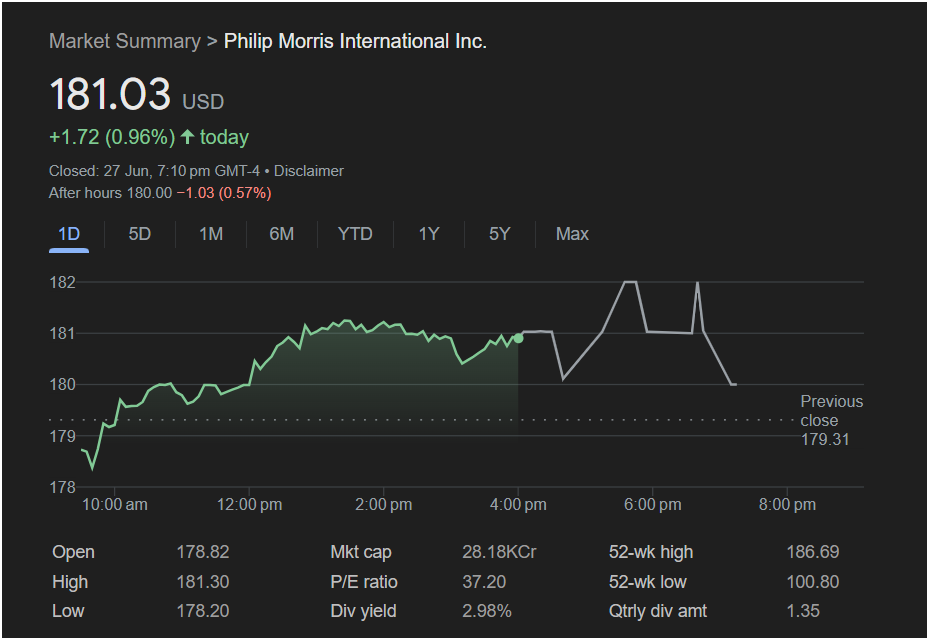
Task: Click the Open value 178.82
Action: [x=203, y=552]
